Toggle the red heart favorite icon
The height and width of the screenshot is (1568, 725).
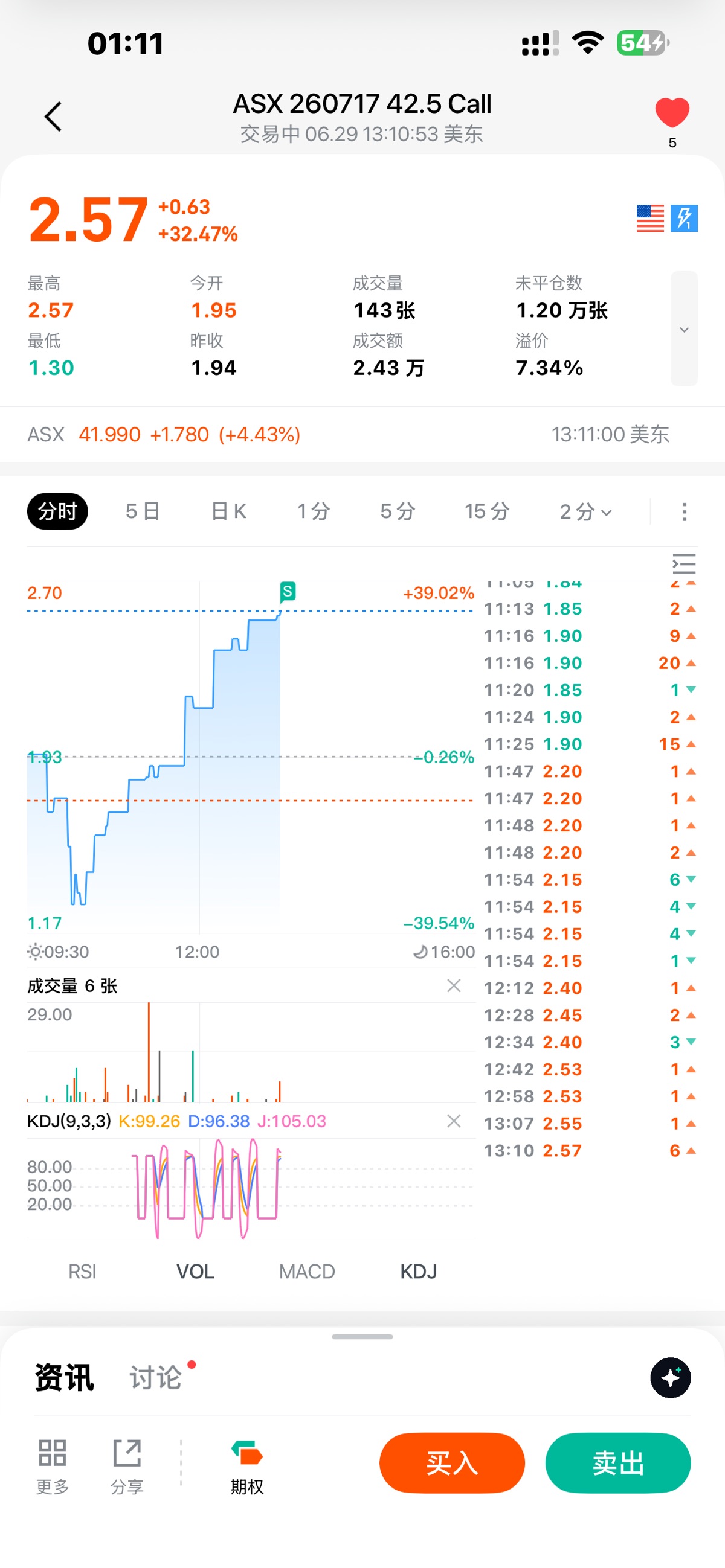672,112
